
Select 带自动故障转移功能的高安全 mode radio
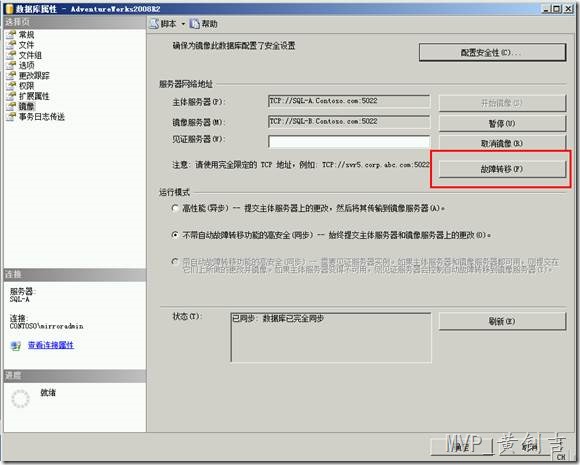(x=175, y=262)
